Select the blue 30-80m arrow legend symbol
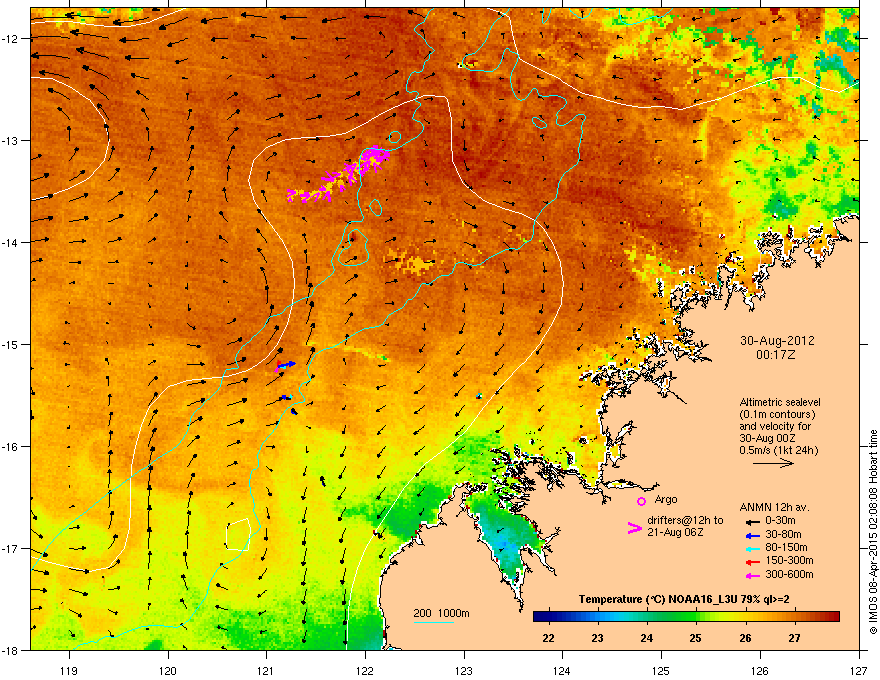 pyautogui.click(x=752, y=536)
